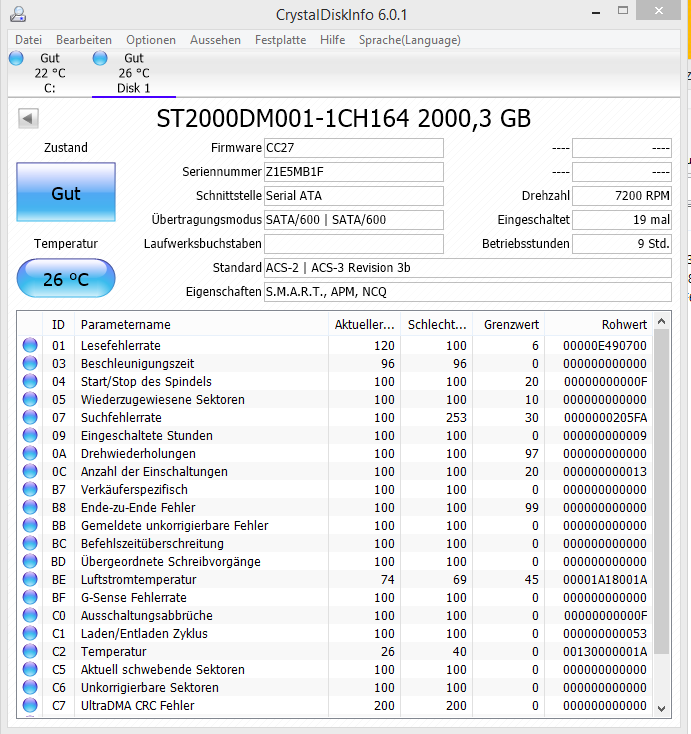
Task: Click the previous disk arrow button
Action: point(28,118)
